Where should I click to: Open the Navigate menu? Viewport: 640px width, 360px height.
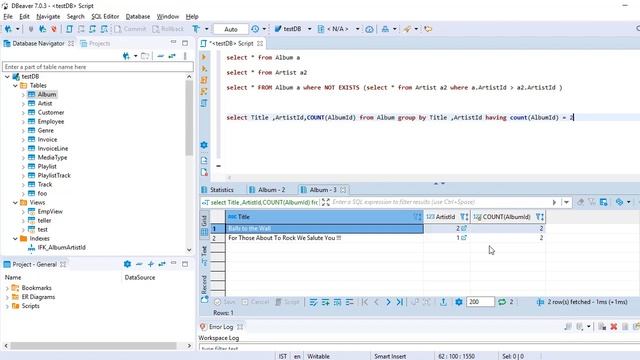[48, 16]
